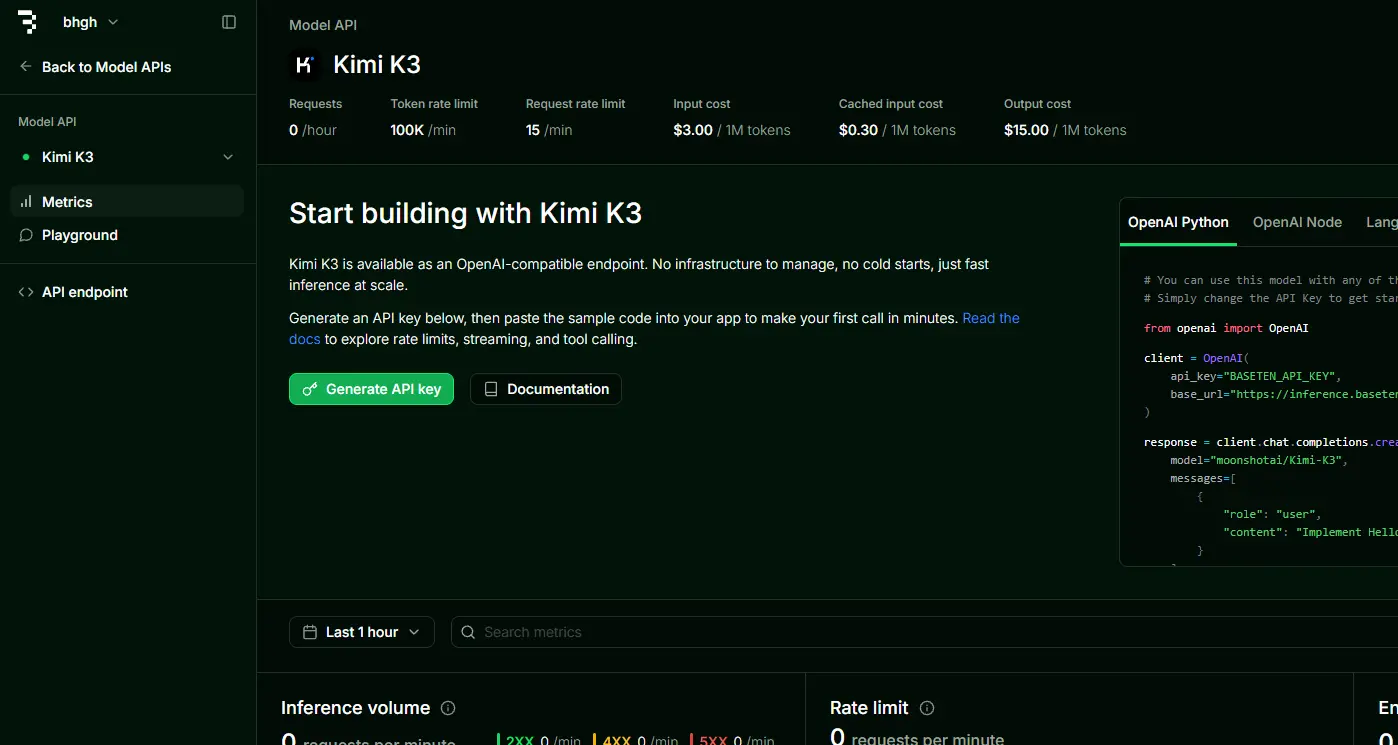1398x745 pixels.
Task: Click the search magnifier icon
Action: (468, 632)
